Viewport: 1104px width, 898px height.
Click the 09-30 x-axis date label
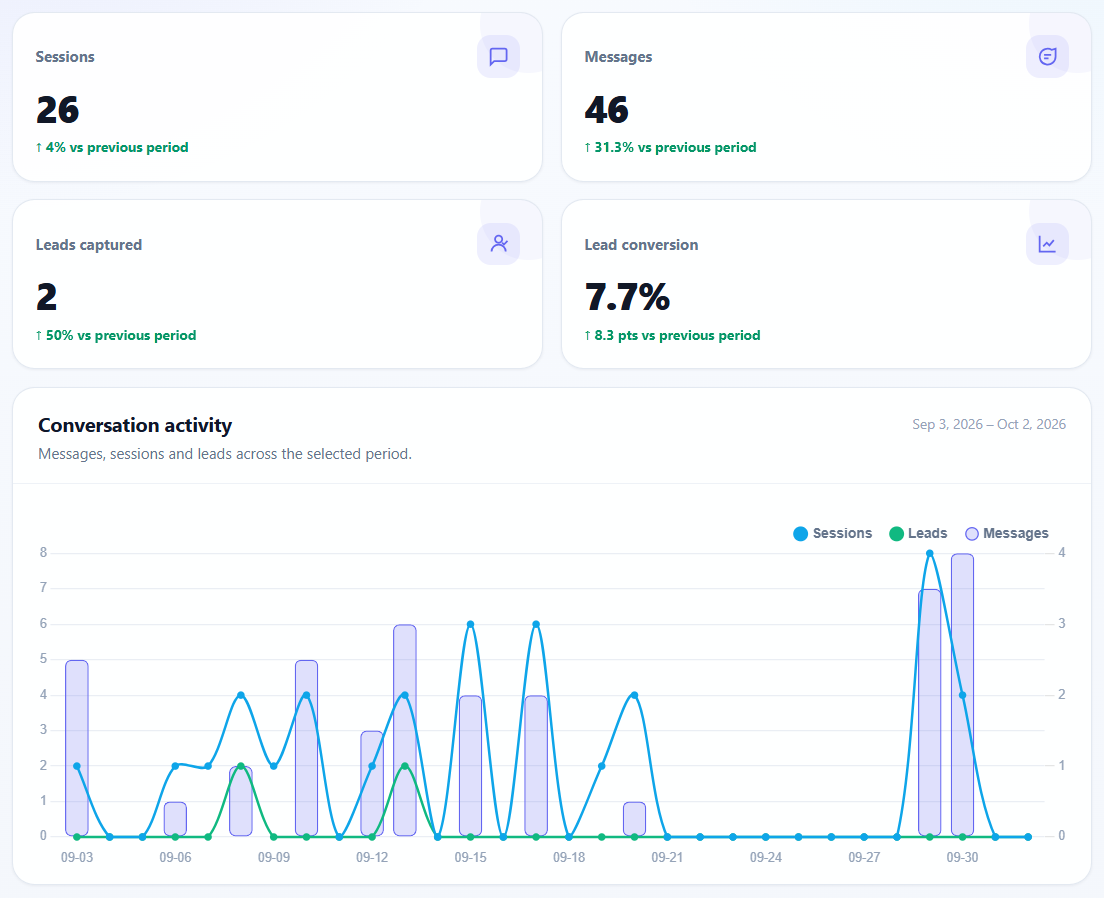[x=962, y=857]
